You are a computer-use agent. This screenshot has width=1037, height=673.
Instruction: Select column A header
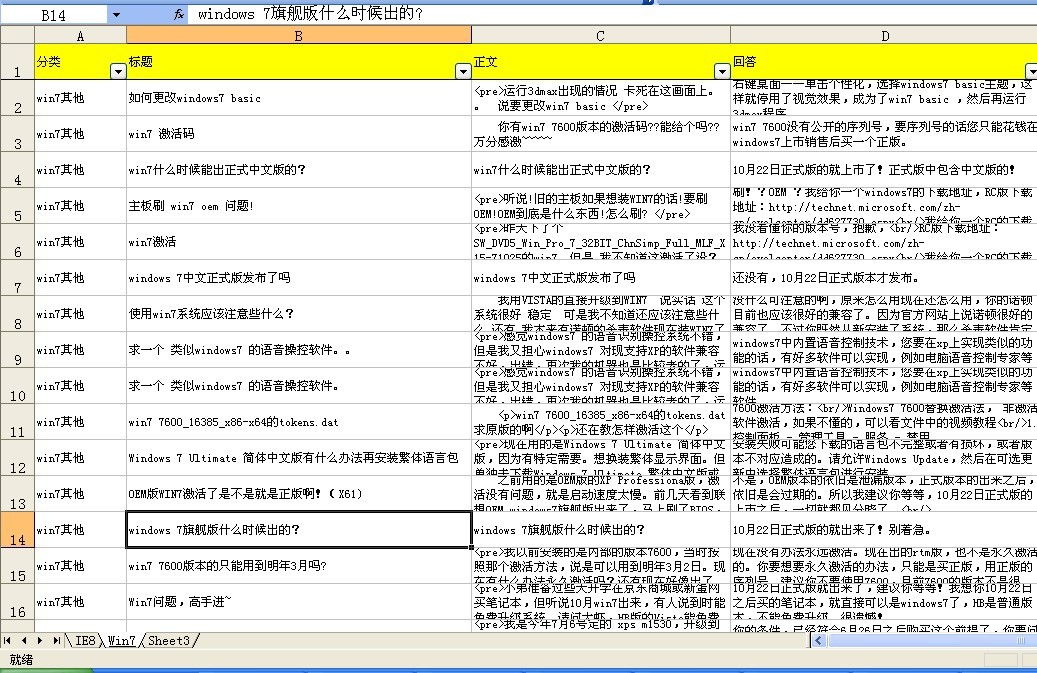[x=80, y=35]
